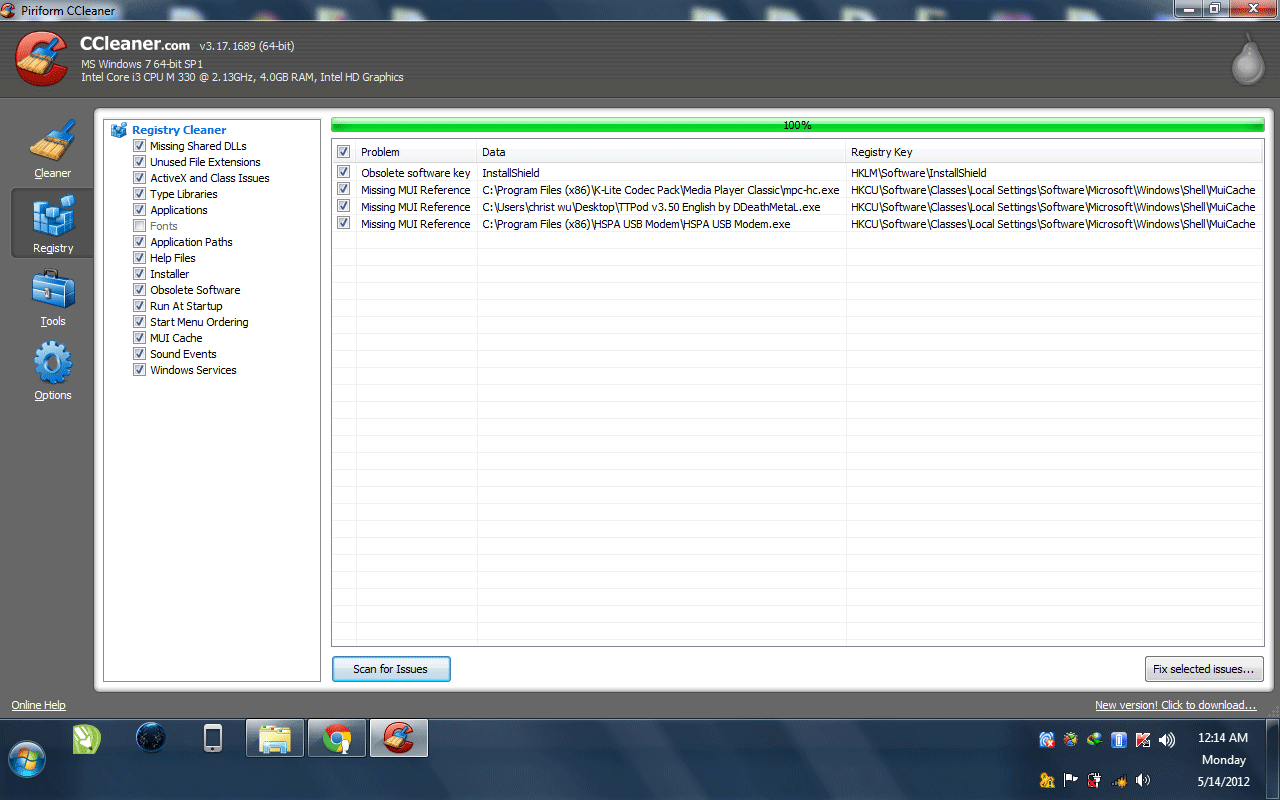The image size is (1280, 800).
Task: Toggle Run At Startup checkbox
Action: pos(140,306)
